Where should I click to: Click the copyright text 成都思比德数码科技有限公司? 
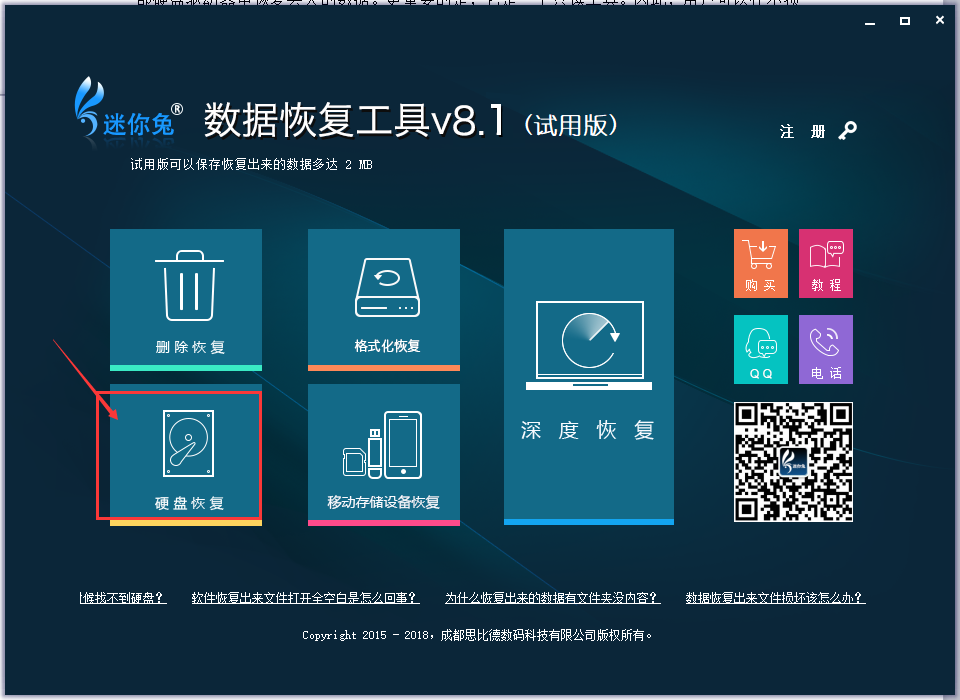(x=519, y=635)
